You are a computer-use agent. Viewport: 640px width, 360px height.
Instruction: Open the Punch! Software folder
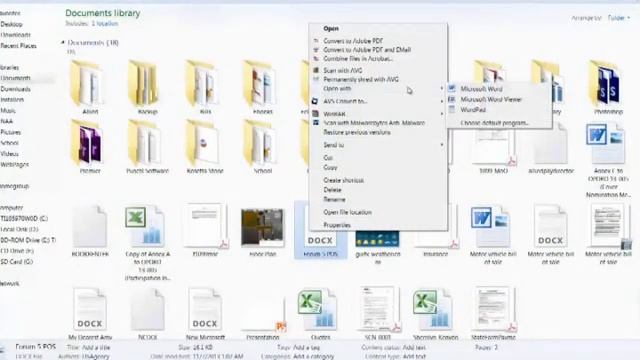147,146
